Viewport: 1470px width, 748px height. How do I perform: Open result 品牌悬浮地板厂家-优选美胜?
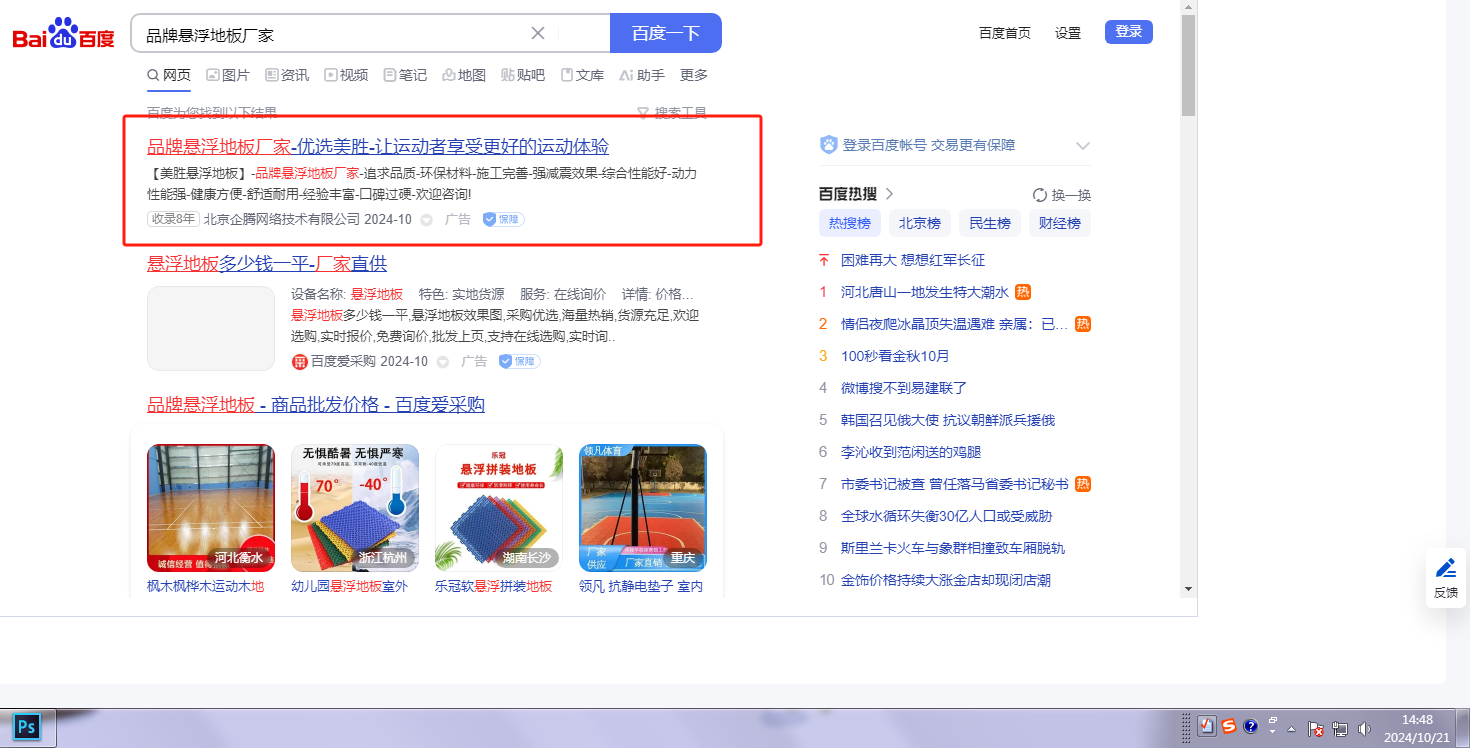pos(378,147)
